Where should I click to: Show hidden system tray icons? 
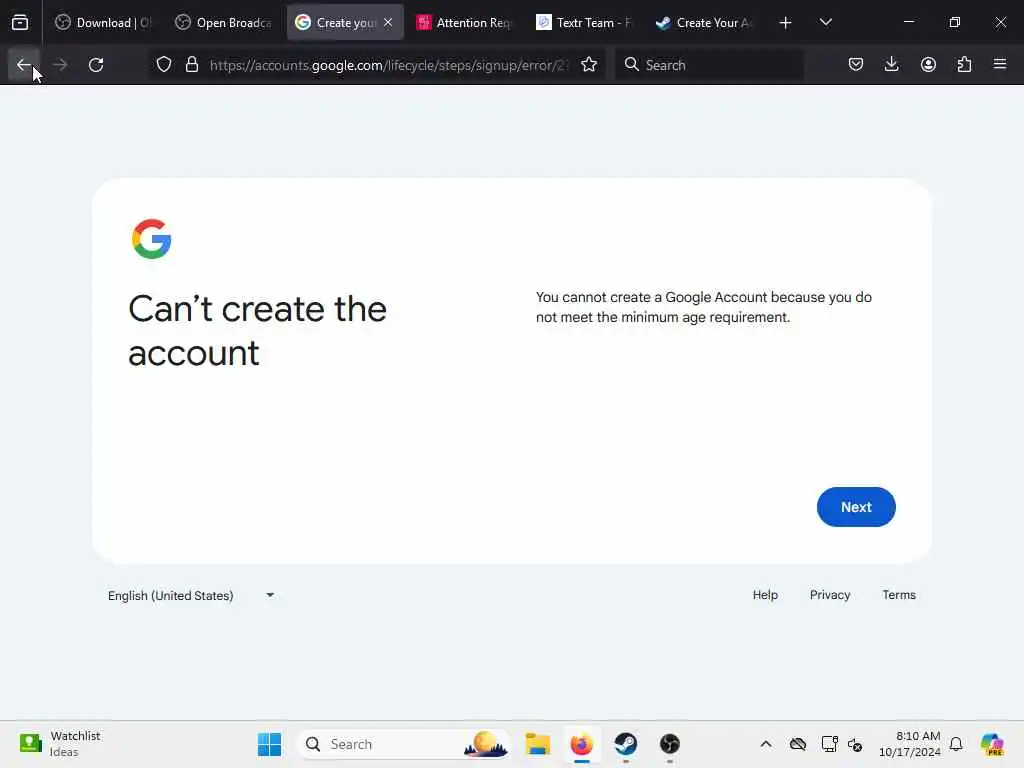coord(766,744)
